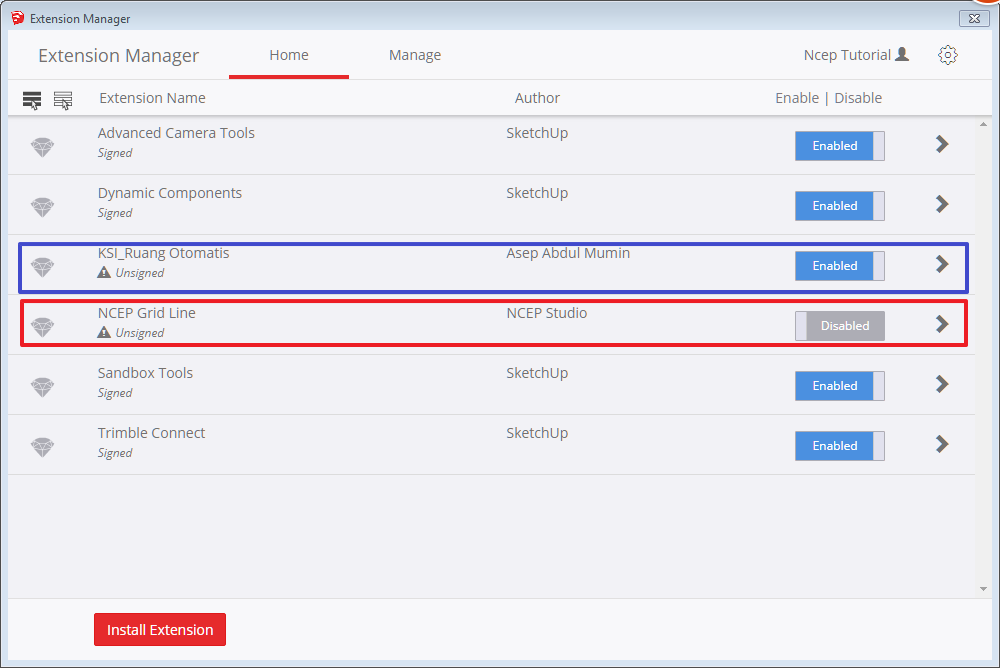Click the Dynamic Components gem icon
This screenshot has height=668, width=1000.
click(43, 207)
